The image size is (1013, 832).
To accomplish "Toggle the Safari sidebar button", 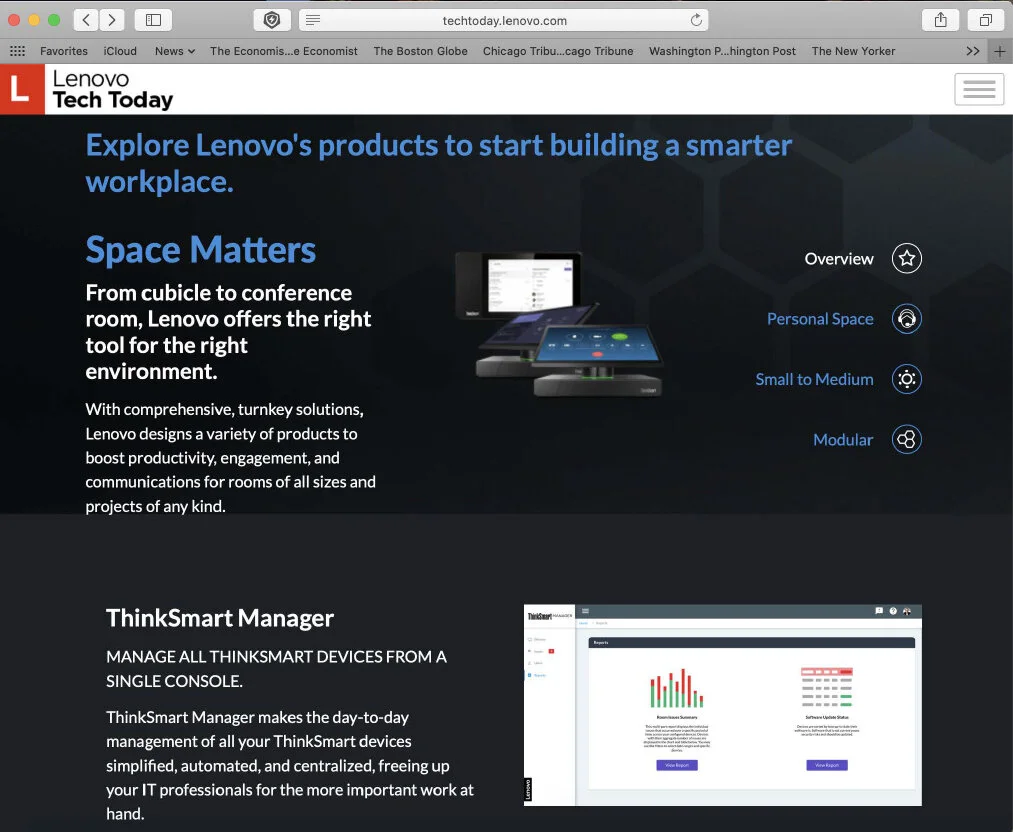I will [x=153, y=20].
